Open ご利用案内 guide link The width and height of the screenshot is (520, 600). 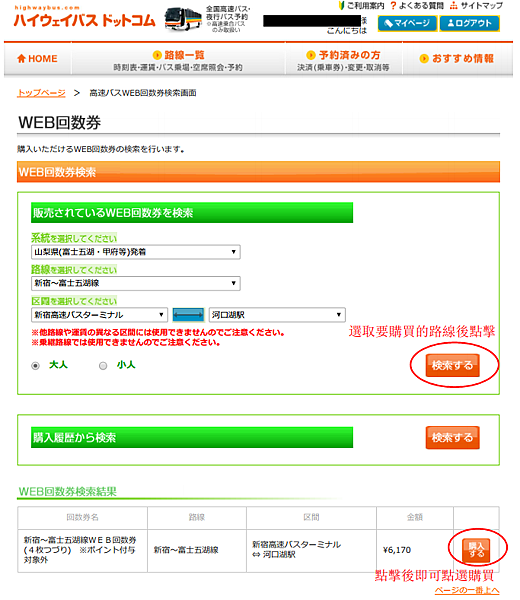(x=362, y=6)
